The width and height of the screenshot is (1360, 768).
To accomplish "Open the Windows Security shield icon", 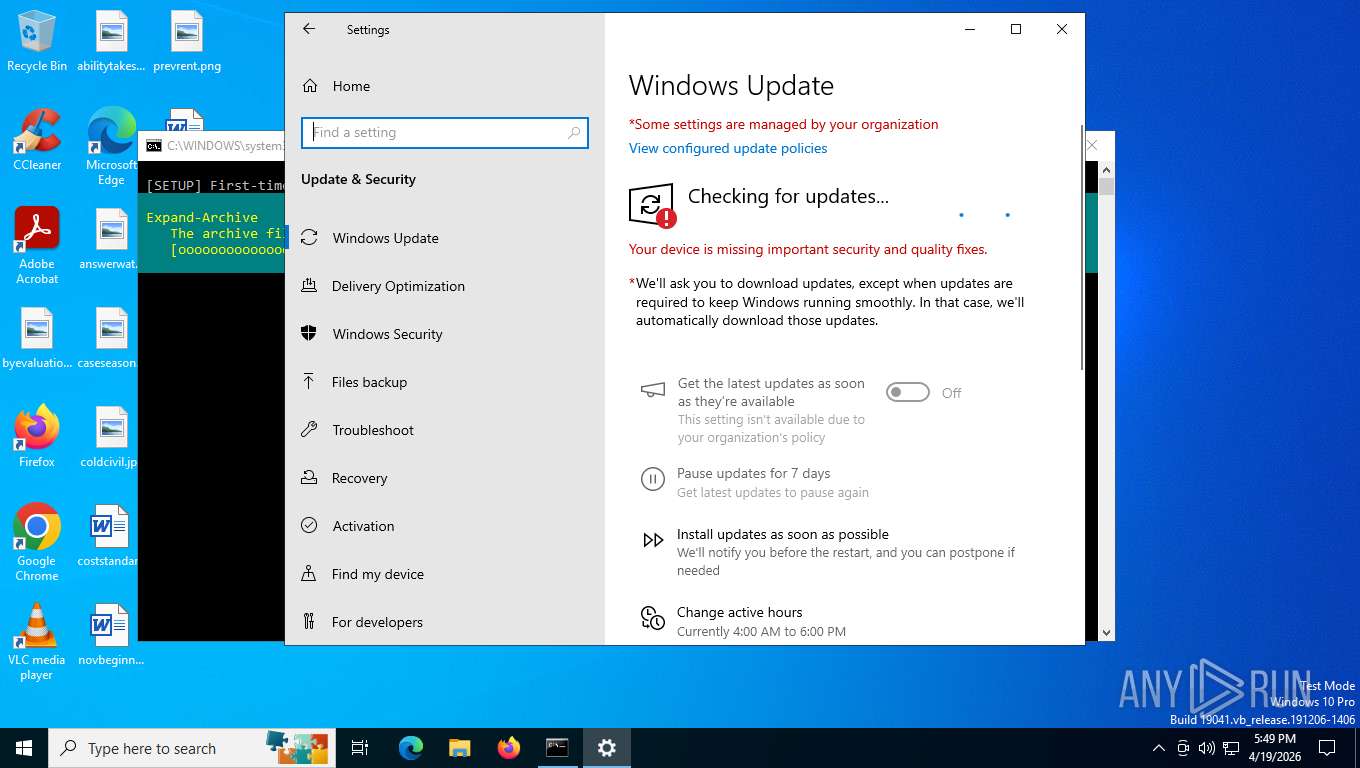I will click(309, 334).
